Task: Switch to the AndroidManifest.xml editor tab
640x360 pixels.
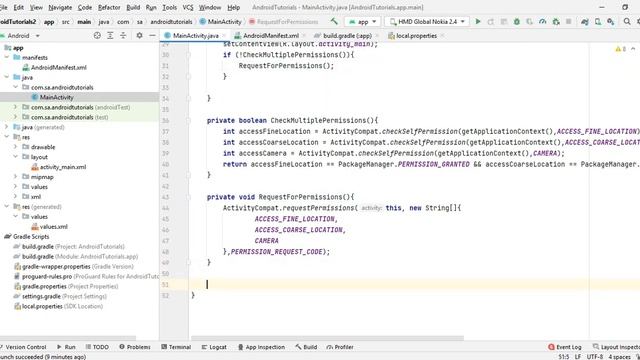Action: 271,36
